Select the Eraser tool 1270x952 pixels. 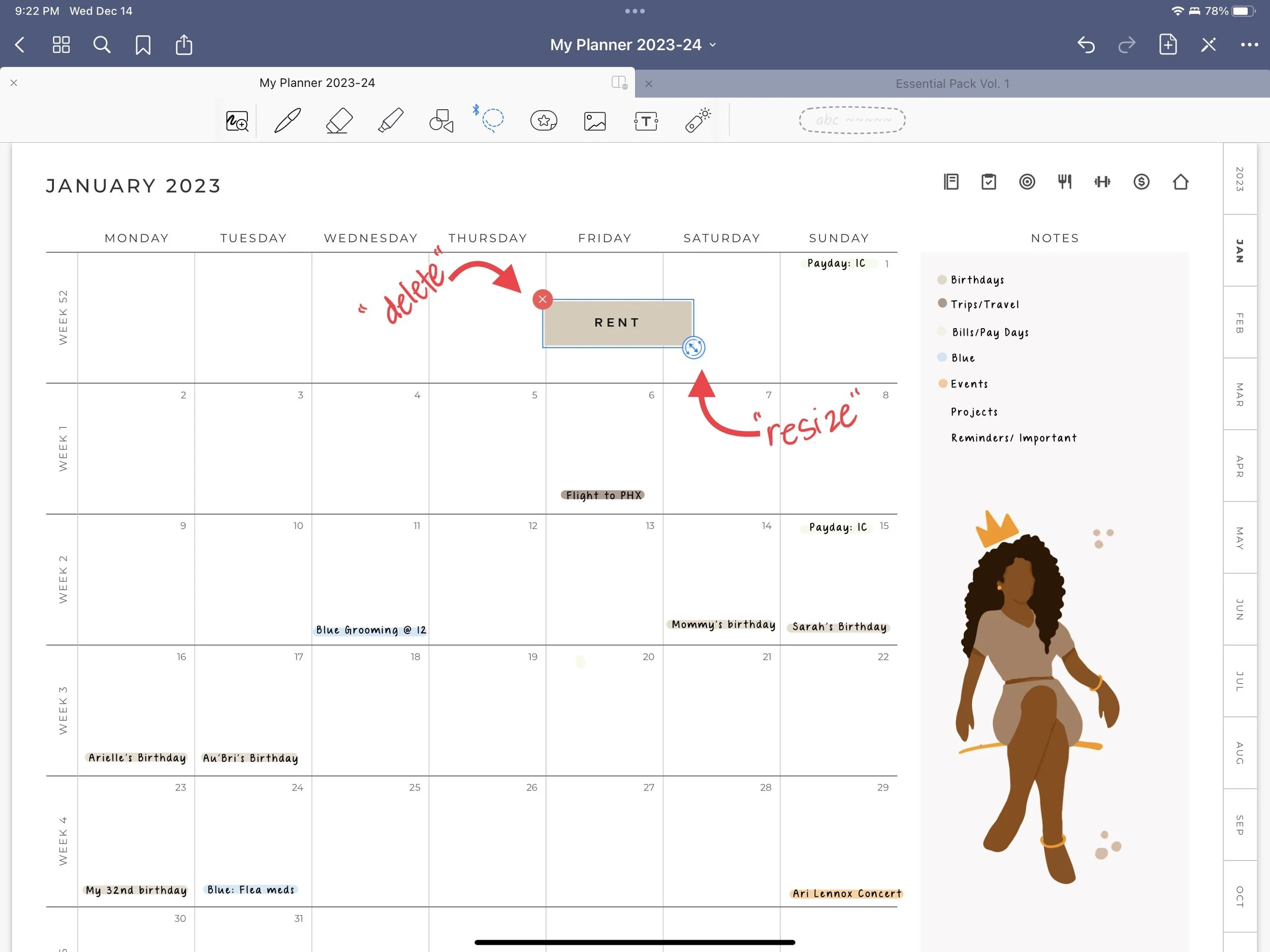pos(339,120)
